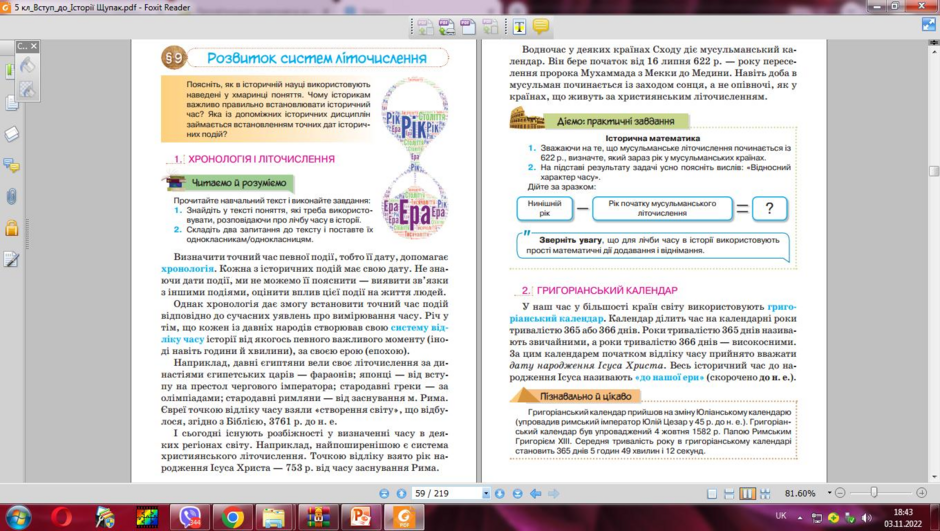The image size is (940, 531).
Task: Click «Діємо: практичні завдання» banner
Action: coord(616,121)
